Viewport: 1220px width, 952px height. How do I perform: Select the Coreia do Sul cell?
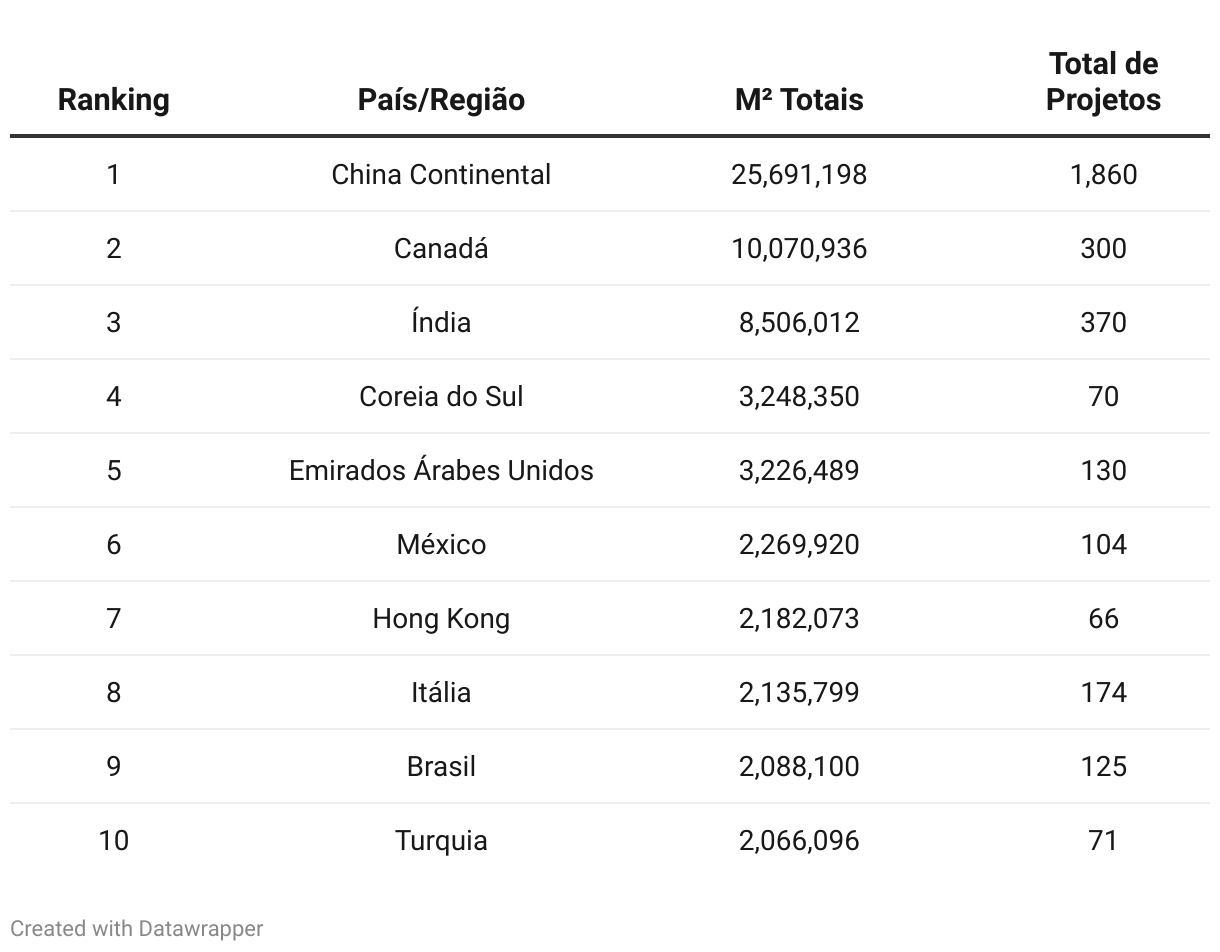(x=441, y=396)
